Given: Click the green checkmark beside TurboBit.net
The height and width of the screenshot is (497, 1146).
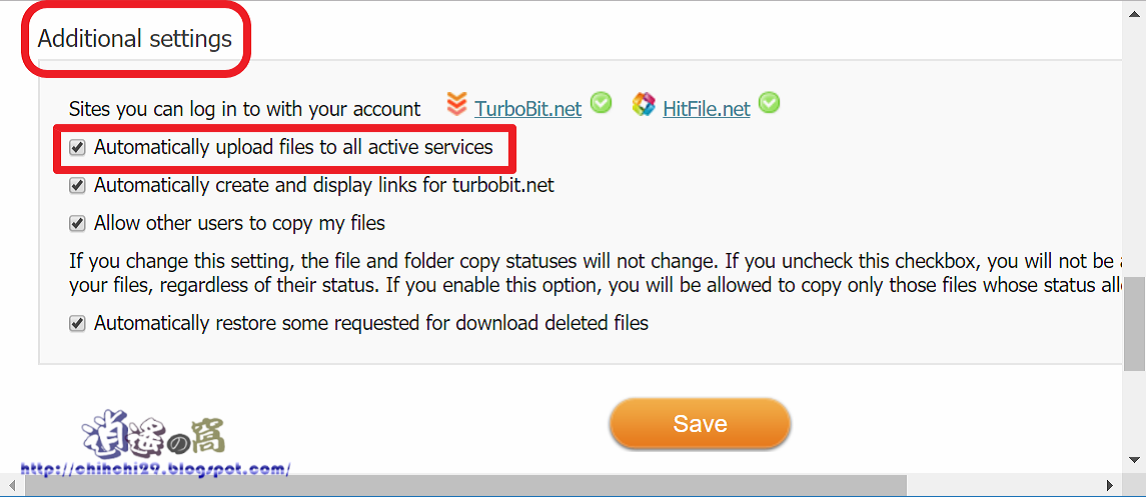Looking at the screenshot, I should pyautogui.click(x=601, y=103).
